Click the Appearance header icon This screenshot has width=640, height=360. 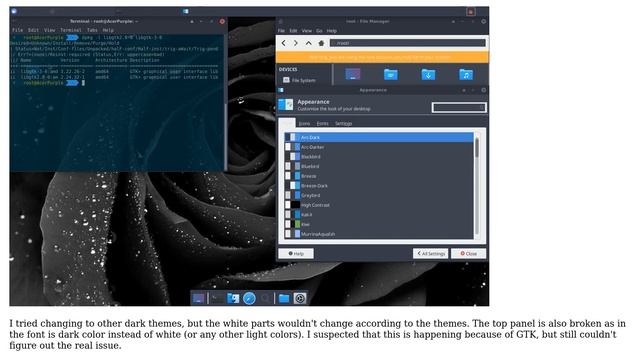(x=286, y=105)
